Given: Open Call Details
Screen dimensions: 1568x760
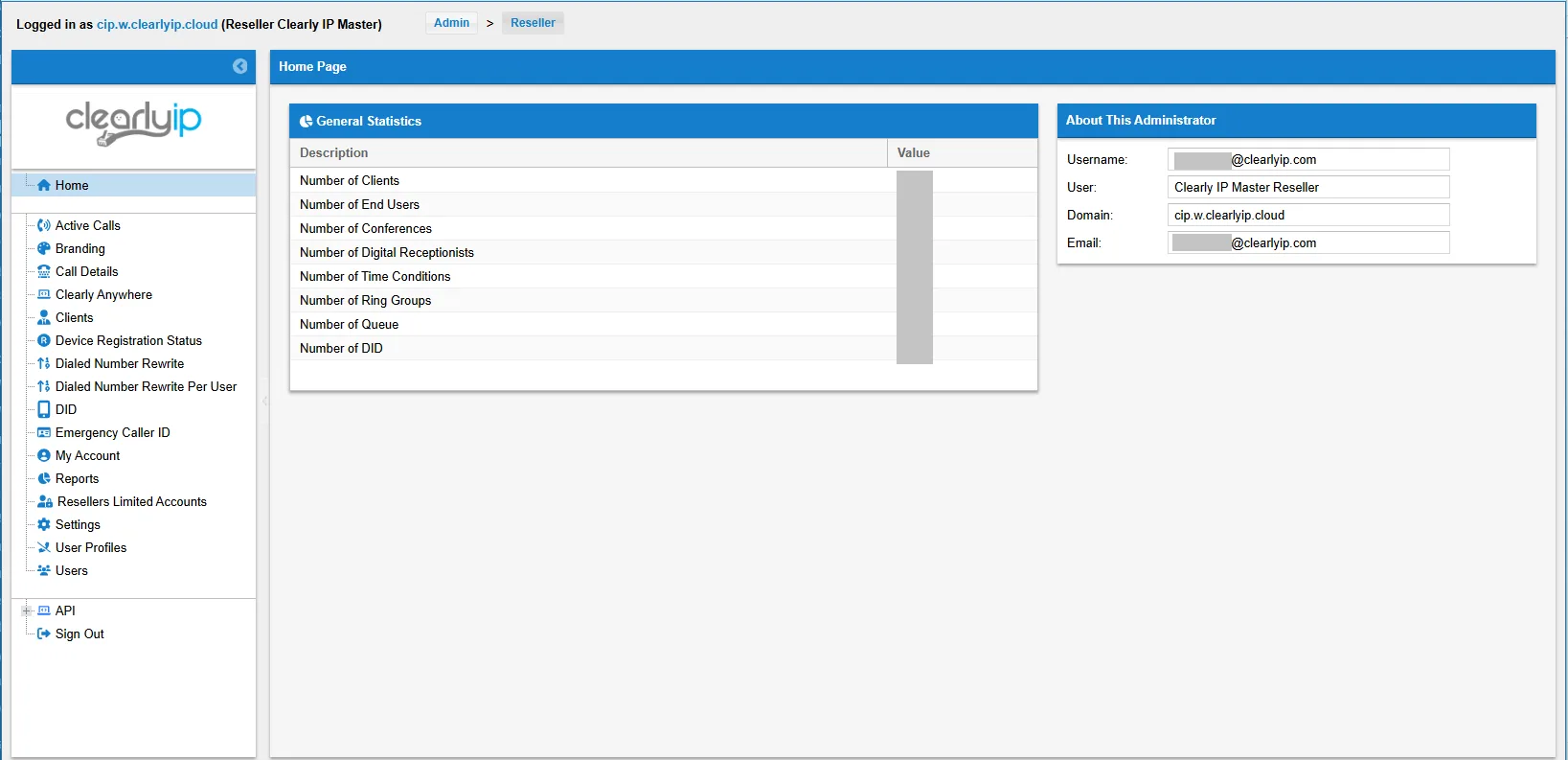Looking at the screenshot, I should click(87, 271).
